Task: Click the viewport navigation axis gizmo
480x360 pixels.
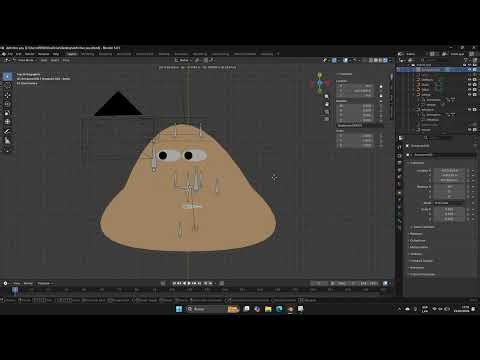Action: pos(320,83)
